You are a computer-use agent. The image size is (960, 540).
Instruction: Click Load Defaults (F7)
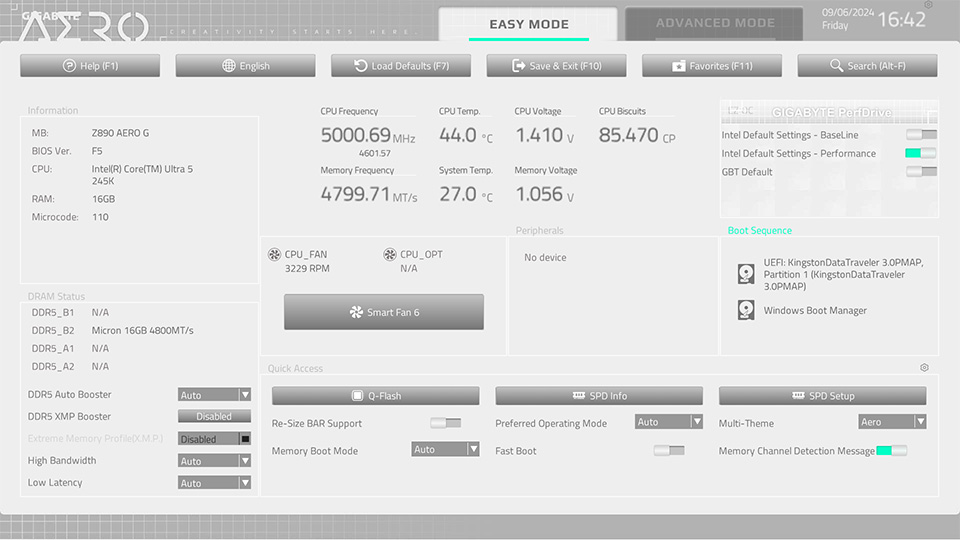[401, 66]
